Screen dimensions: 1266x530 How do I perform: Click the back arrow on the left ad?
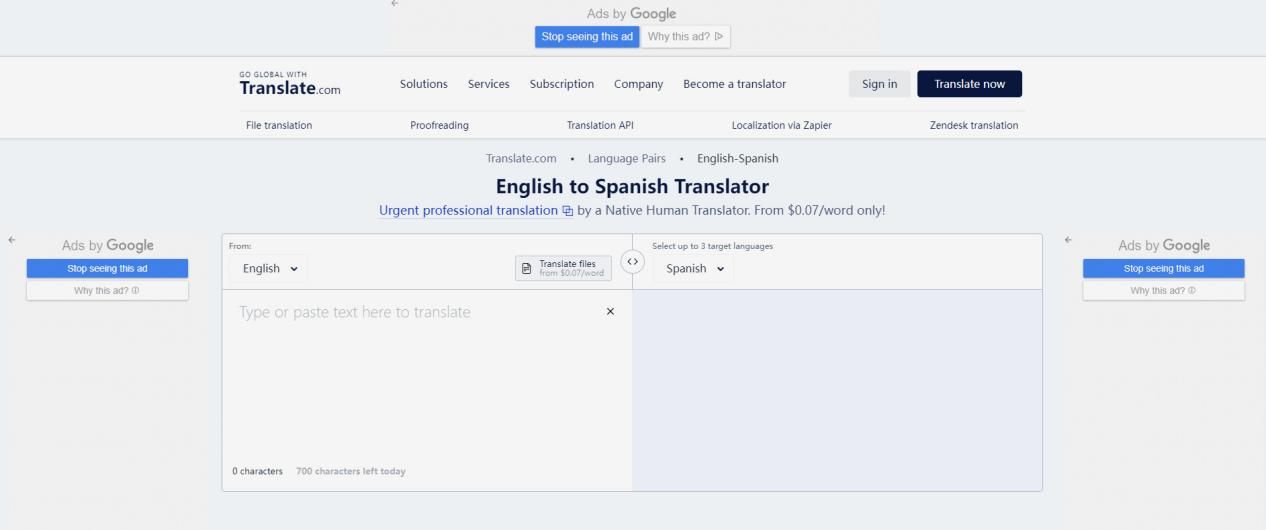point(11,240)
